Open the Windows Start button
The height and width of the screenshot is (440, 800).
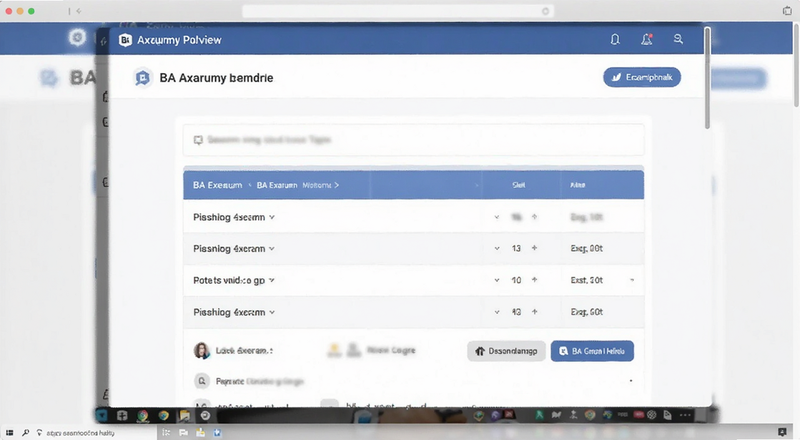point(9,432)
